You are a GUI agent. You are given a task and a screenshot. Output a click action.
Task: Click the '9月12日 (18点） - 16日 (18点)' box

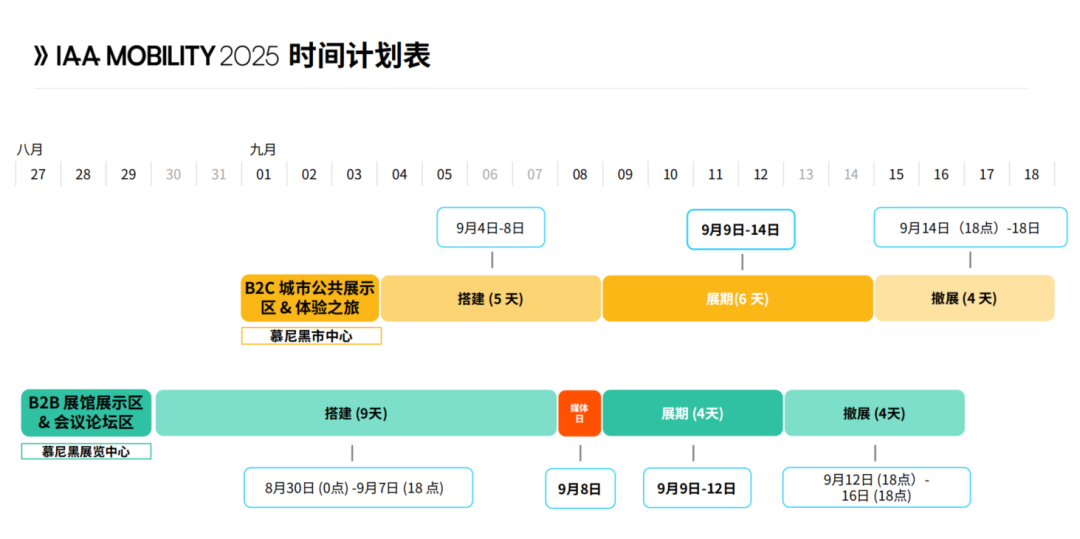point(877,487)
